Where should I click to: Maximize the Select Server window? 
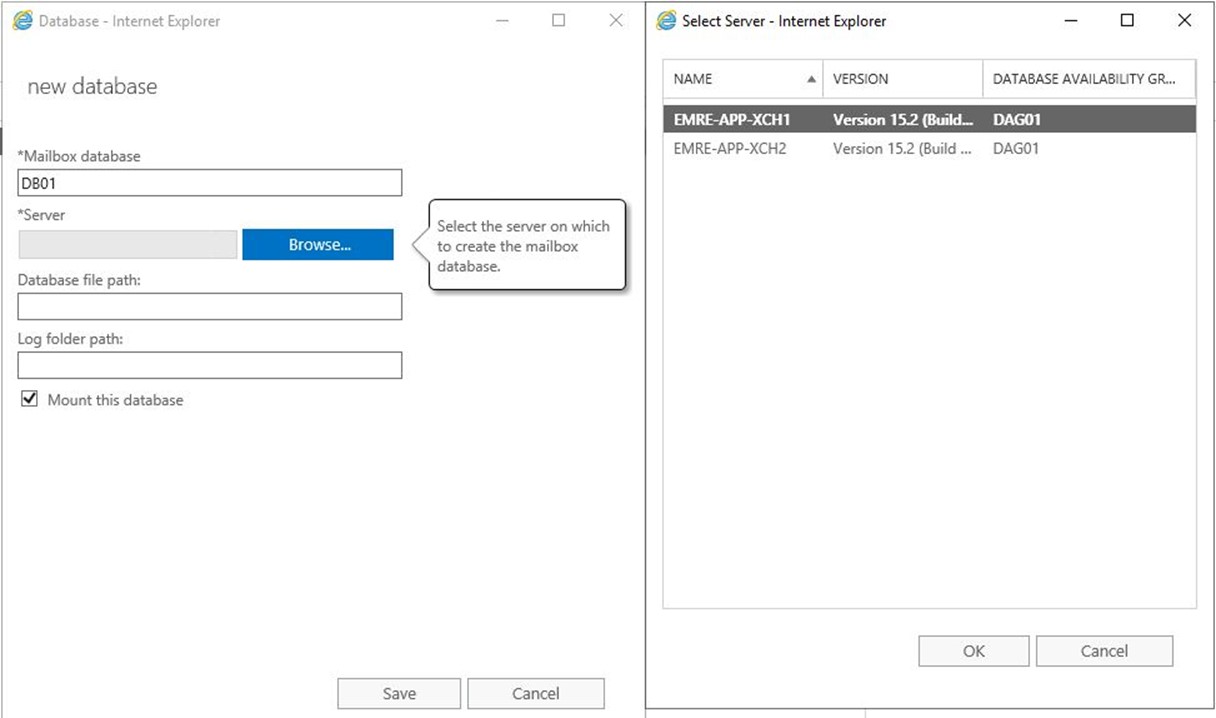tap(1127, 21)
